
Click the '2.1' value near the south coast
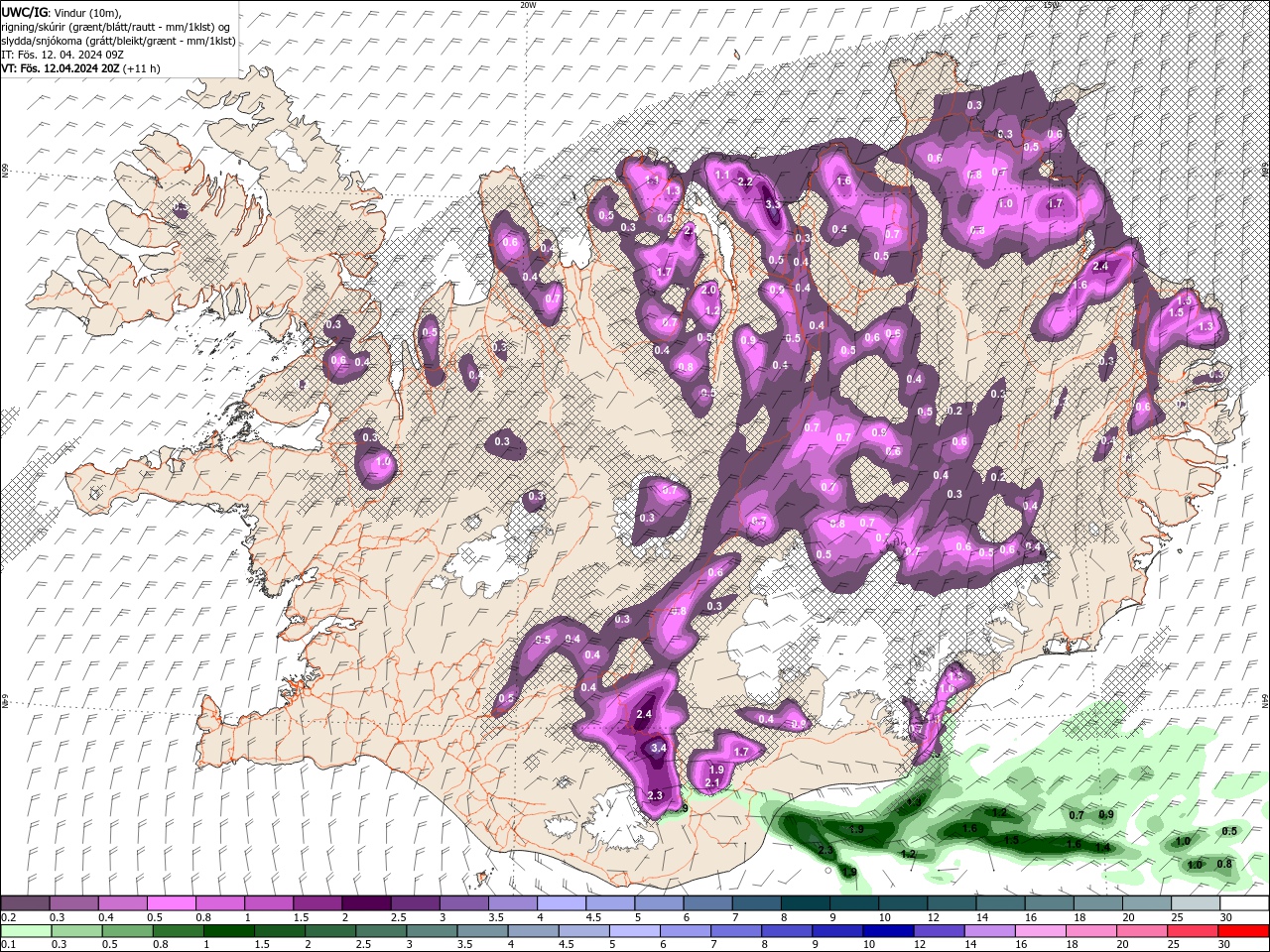[711, 783]
